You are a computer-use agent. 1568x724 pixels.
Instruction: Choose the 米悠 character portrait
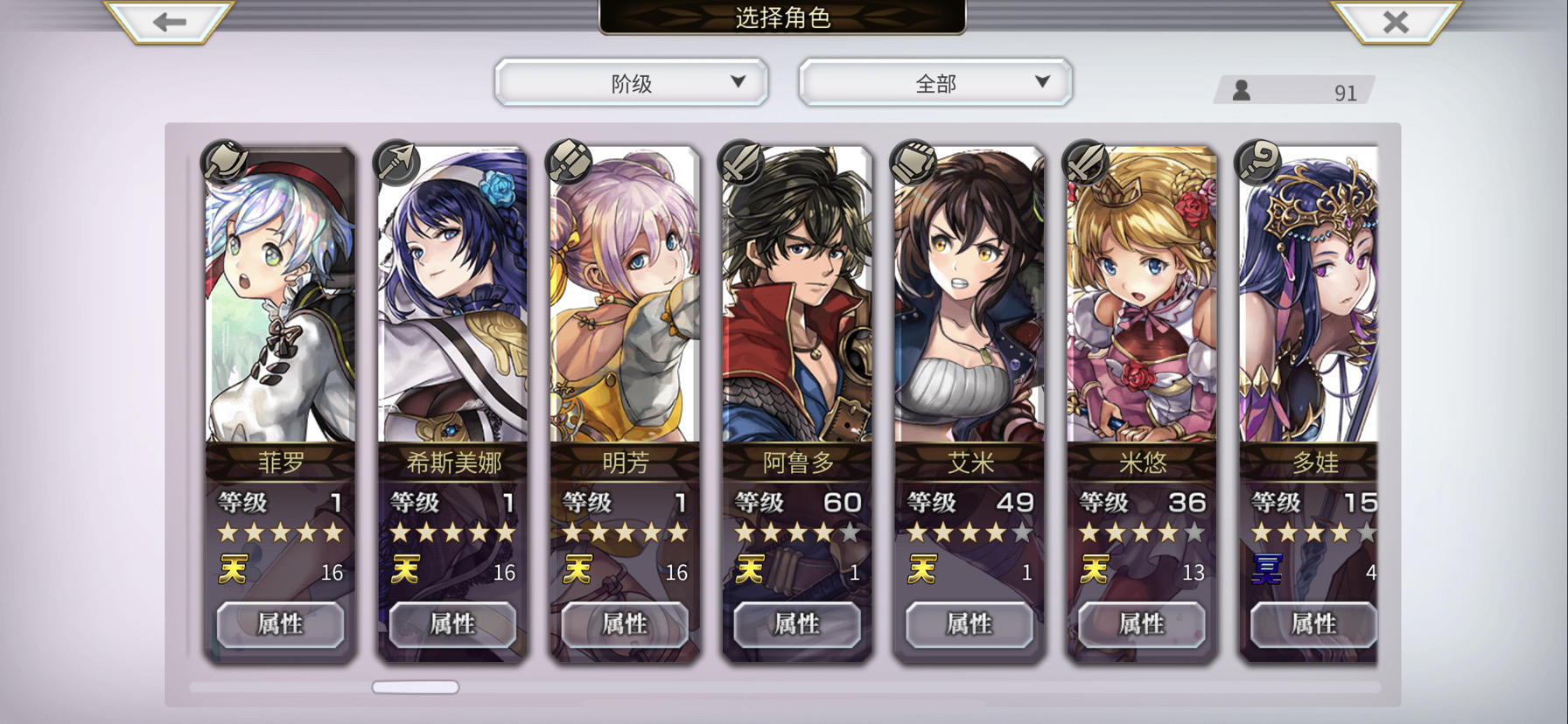pyautogui.click(x=1142, y=296)
